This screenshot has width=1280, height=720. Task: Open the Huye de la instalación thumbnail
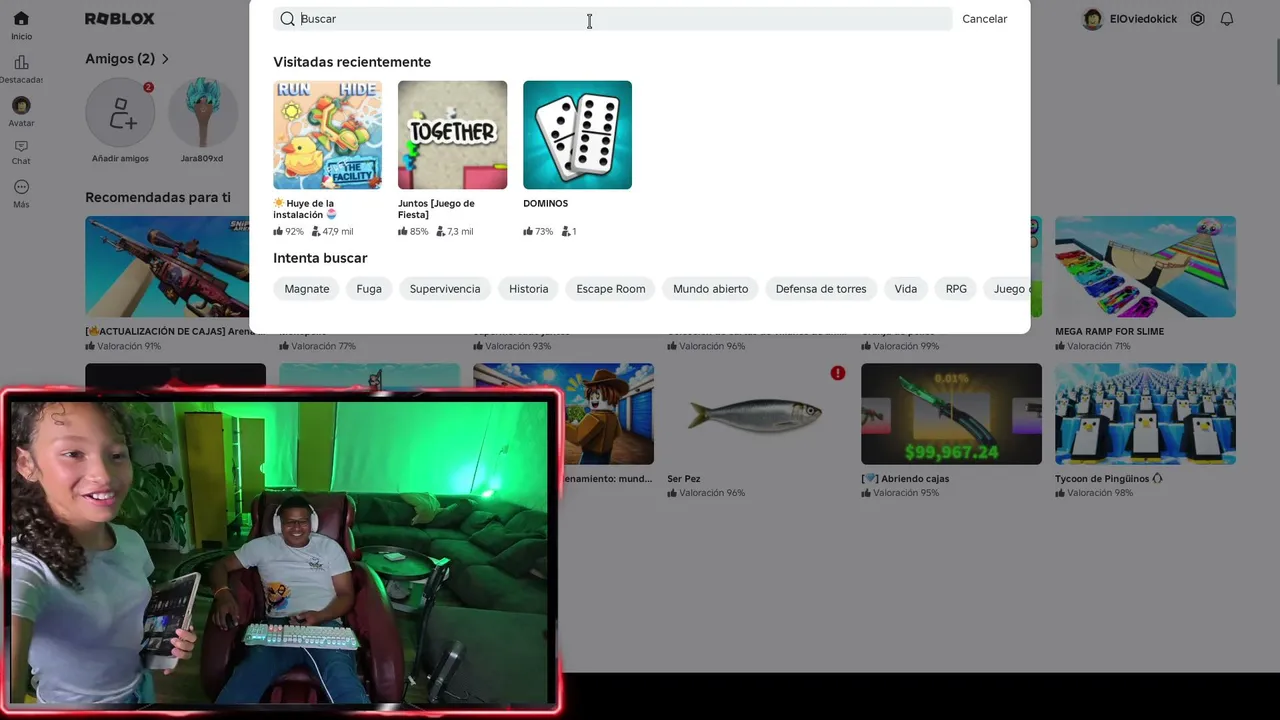tap(327, 135)
